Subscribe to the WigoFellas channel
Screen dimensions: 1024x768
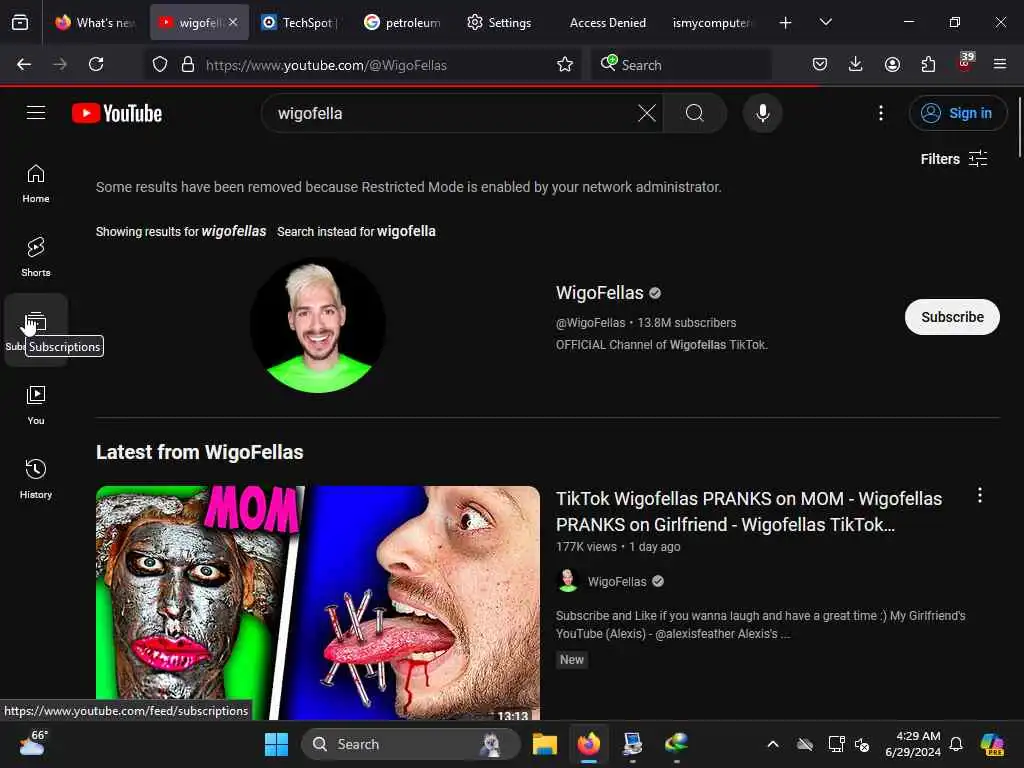click(x=952, y=317)
